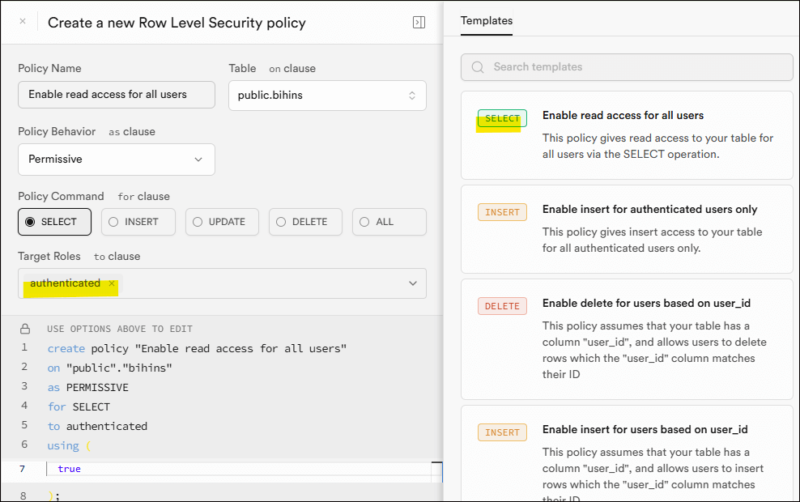
Task: Expand the Target Roles dropdown chevron
Action: (x=413, y=284)
